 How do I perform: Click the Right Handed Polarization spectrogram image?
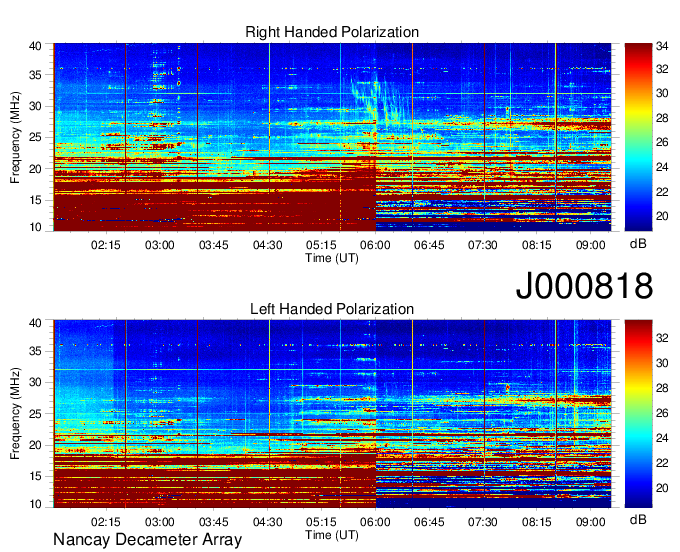point(332,137)
